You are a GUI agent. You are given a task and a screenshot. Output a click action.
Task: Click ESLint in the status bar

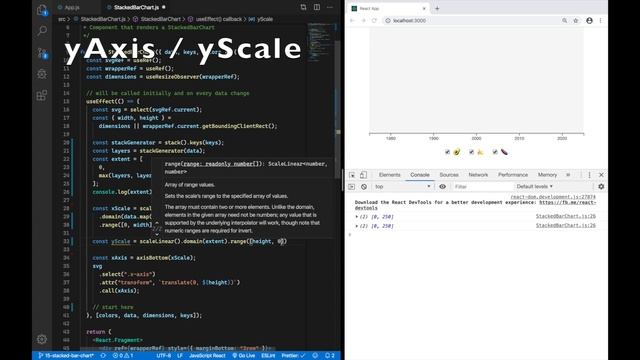(268, 356)
